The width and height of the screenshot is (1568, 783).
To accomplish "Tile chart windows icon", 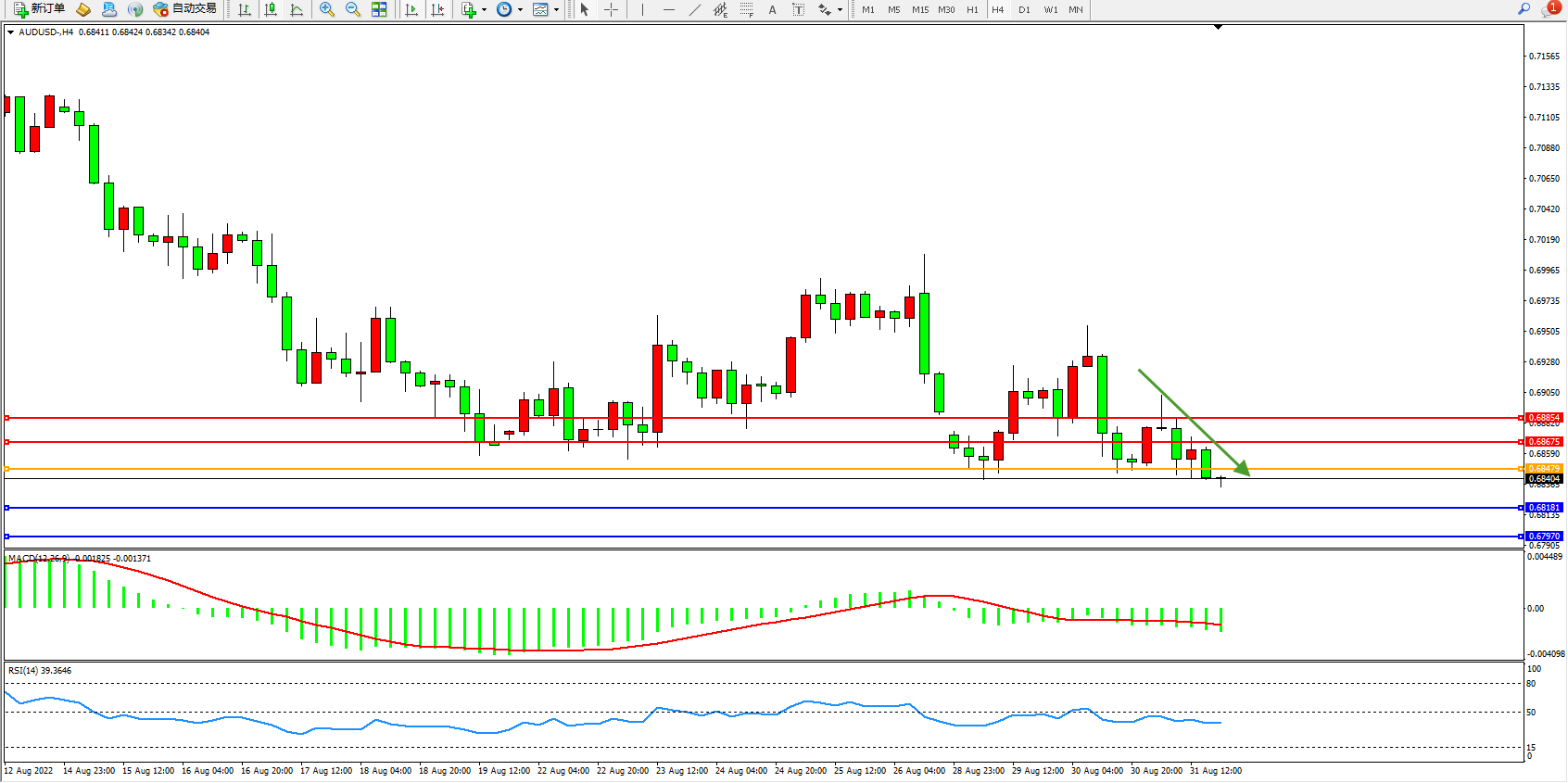I will click(x=379, y=9).
